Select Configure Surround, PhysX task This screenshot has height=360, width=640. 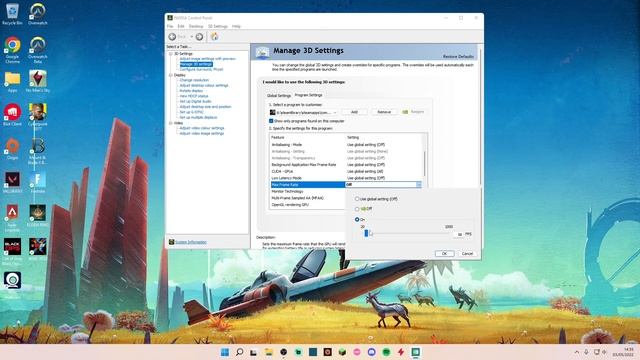(x=201, y=69)
